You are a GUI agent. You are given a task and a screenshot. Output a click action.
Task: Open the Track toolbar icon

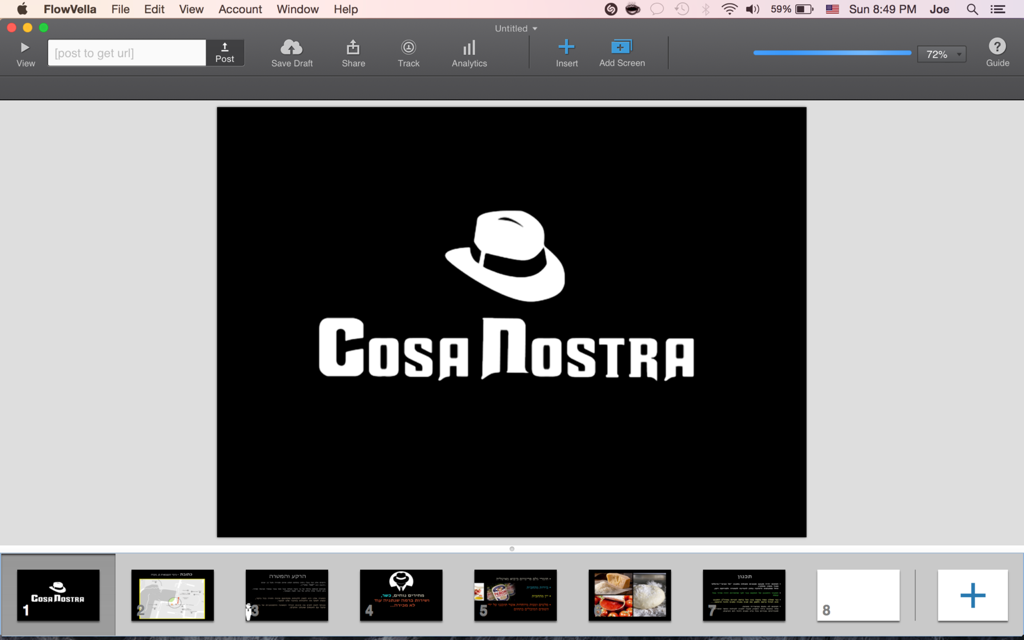[408, 47]
